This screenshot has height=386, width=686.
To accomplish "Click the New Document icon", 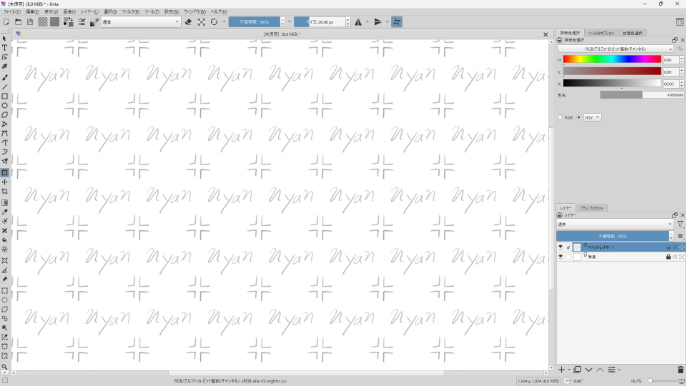I will [x=6, y=22].
